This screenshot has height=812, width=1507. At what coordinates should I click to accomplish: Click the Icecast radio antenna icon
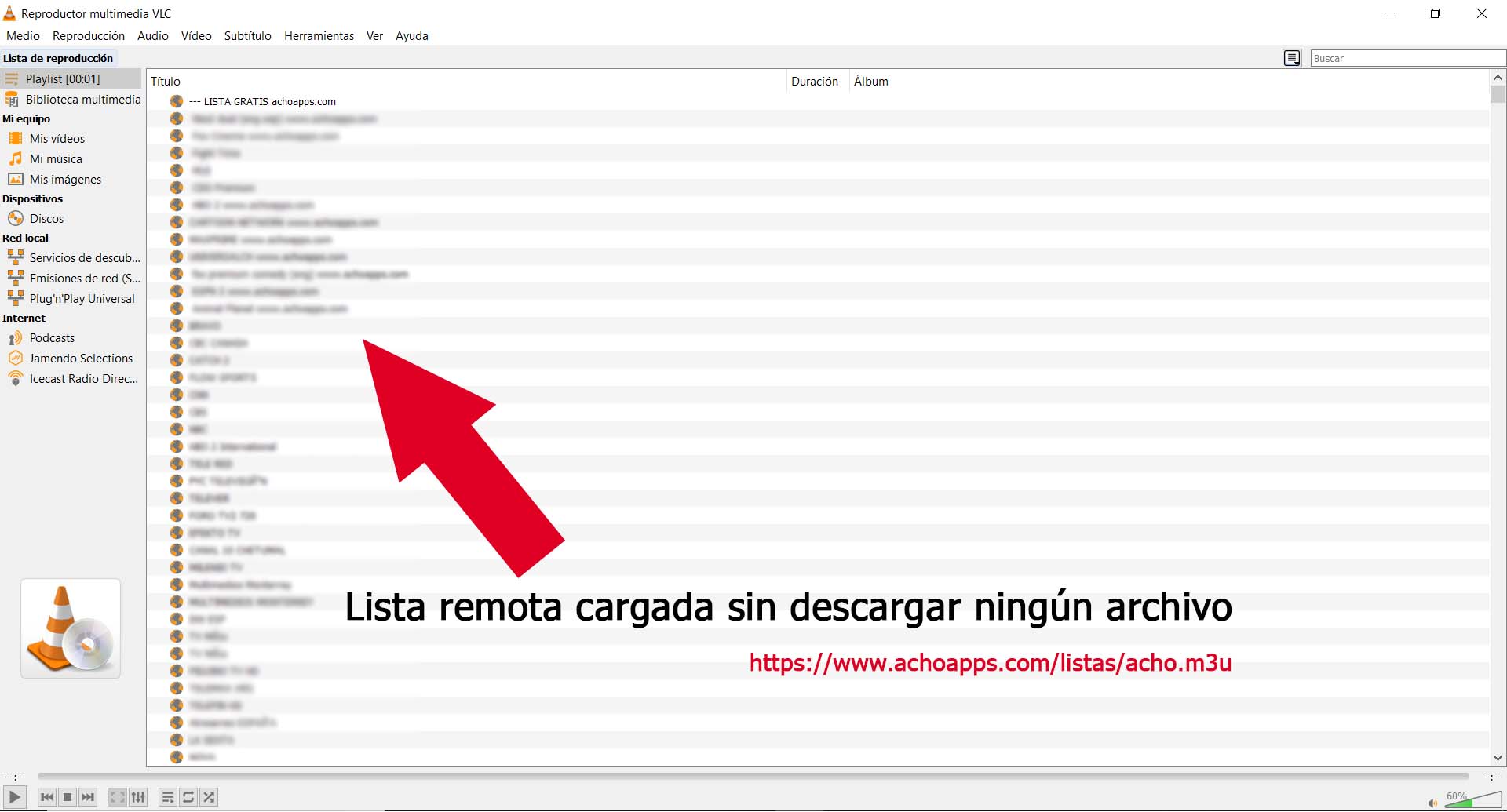[x=16, y=378]
